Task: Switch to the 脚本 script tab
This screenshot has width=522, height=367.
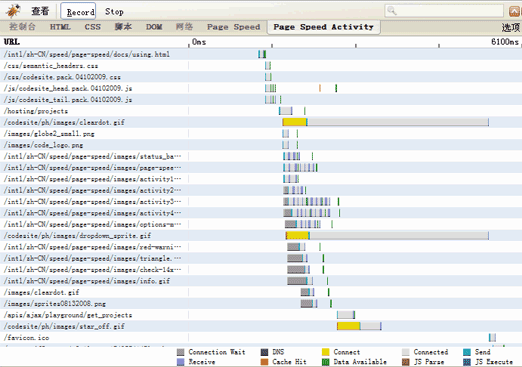Action: [123, 27]
